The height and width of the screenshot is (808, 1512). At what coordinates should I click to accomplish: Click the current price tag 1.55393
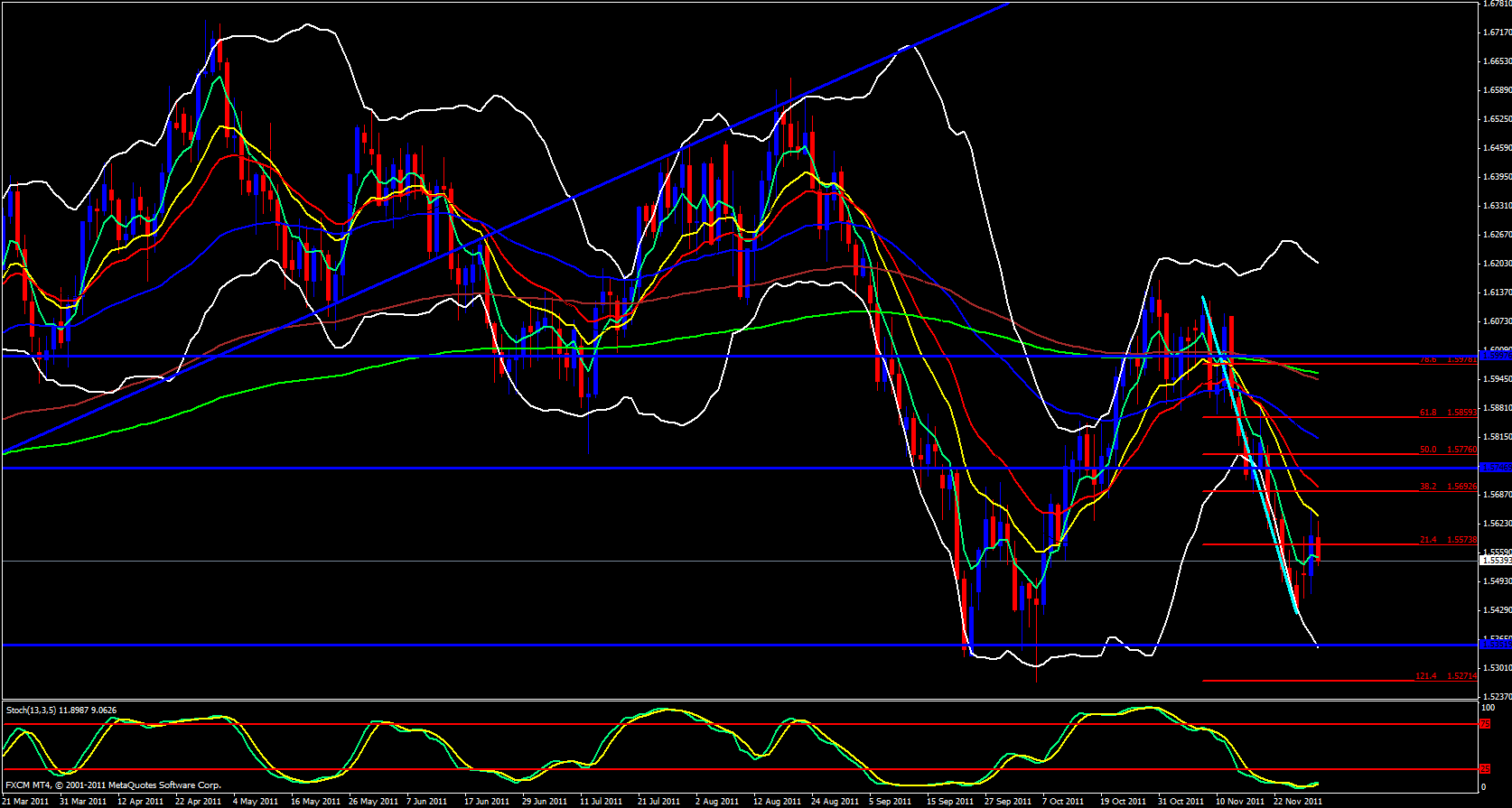(1495, 561)
